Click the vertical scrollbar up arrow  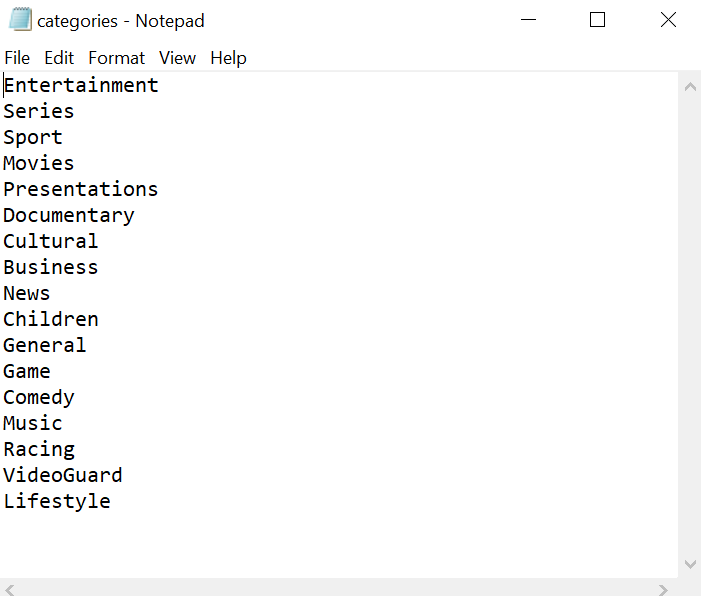tap(690, 87)
